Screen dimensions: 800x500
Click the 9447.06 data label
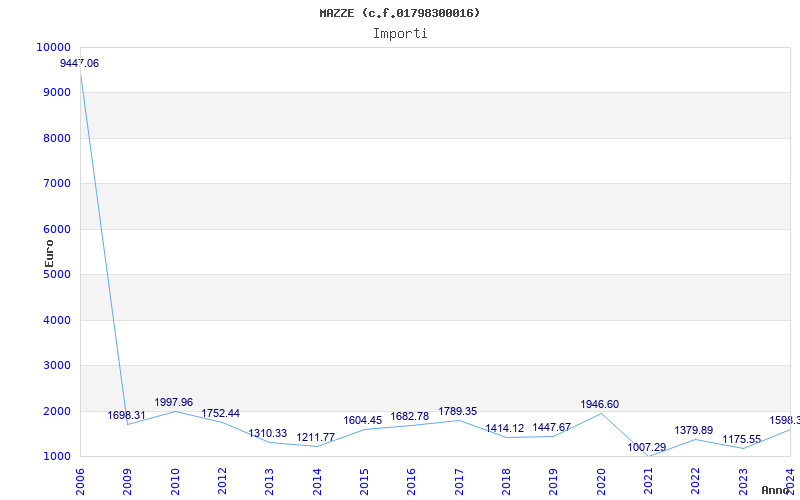pos(80,63)
